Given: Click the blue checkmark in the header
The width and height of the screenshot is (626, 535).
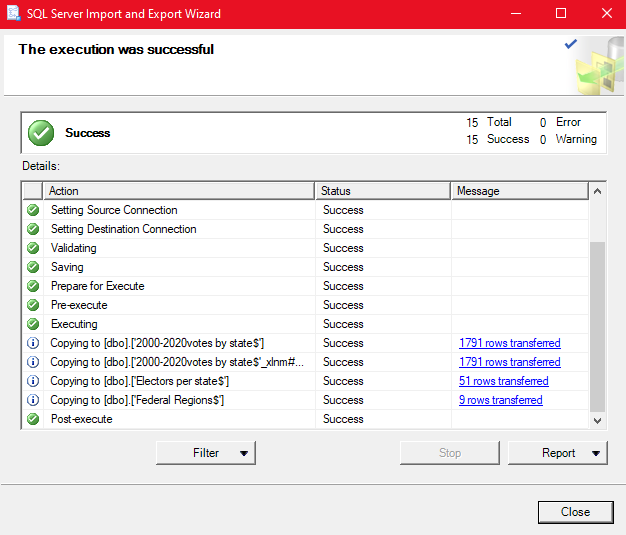Looking at the screenshot, I should [x=571, y=44].
